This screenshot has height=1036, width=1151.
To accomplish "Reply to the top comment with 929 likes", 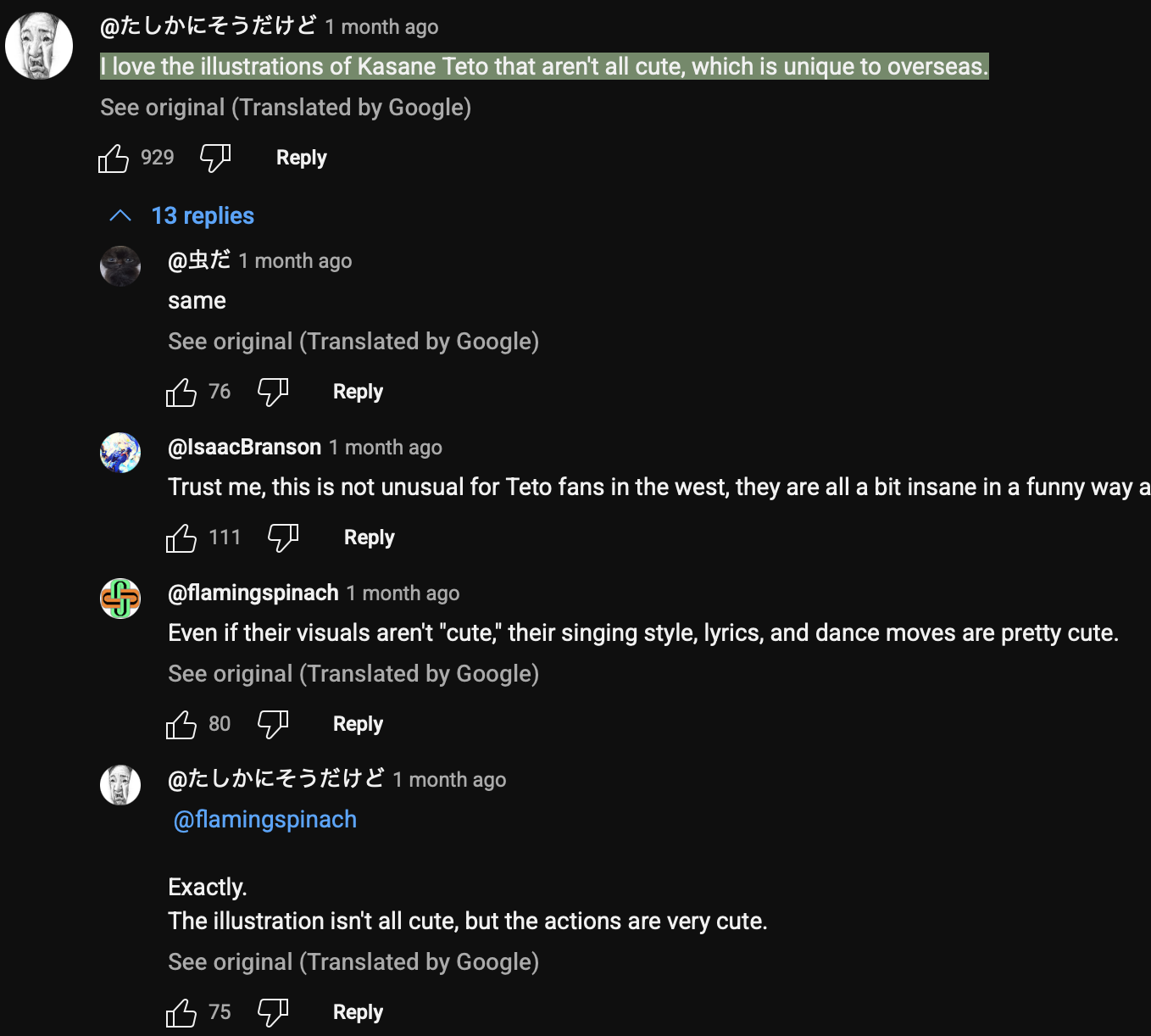I will (x=301, y=159).
